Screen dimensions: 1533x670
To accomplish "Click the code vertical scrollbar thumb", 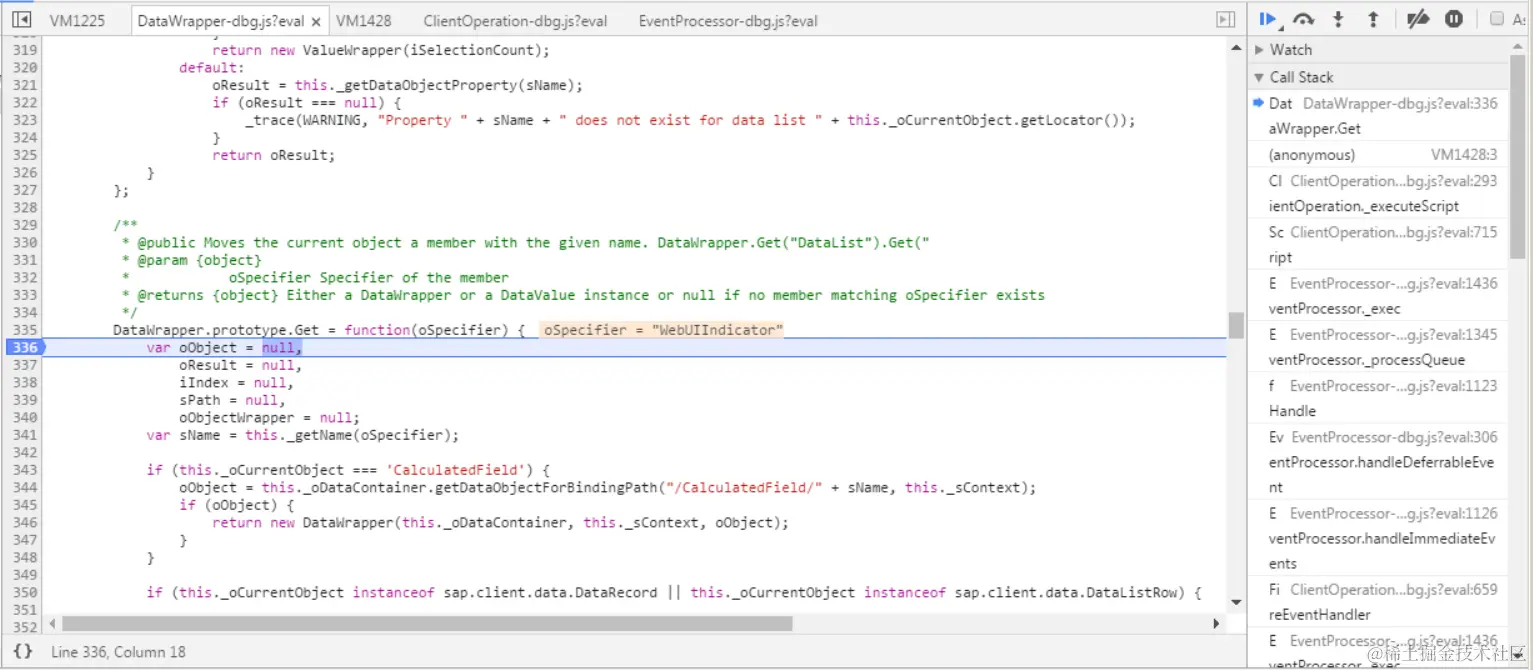I will tap(1236, 326).
